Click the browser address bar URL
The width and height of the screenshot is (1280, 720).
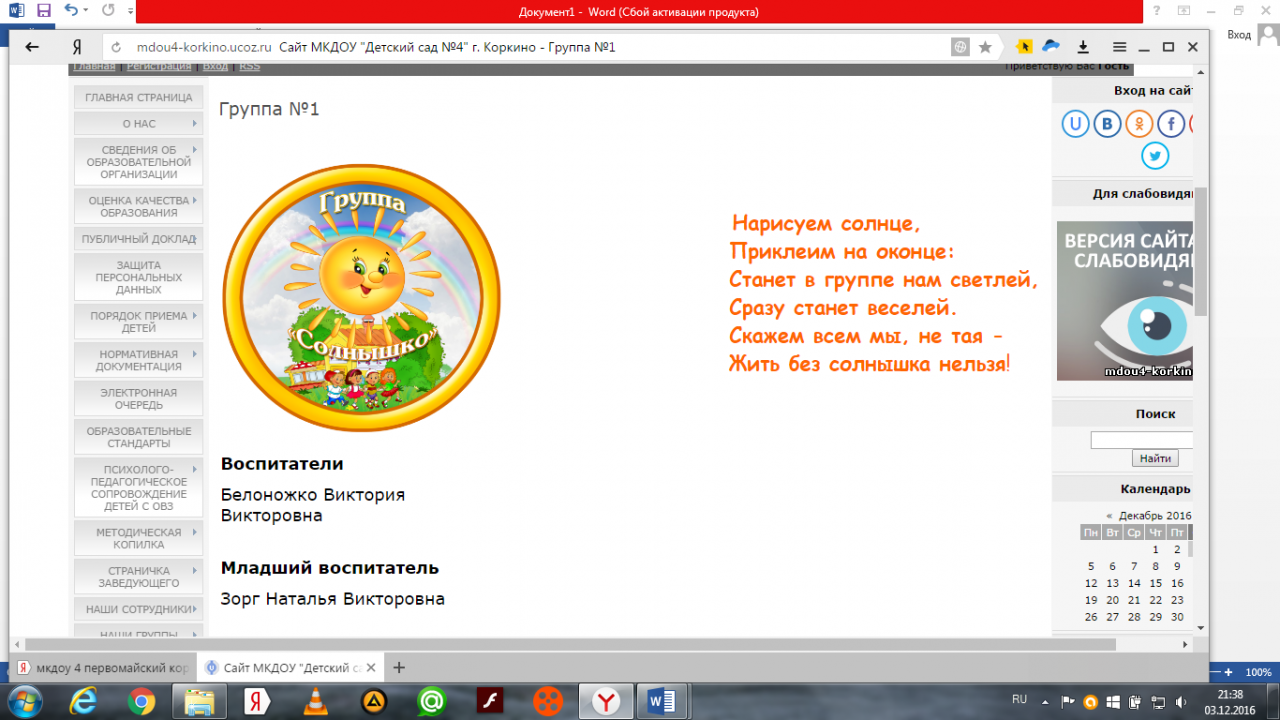(203, 47)
